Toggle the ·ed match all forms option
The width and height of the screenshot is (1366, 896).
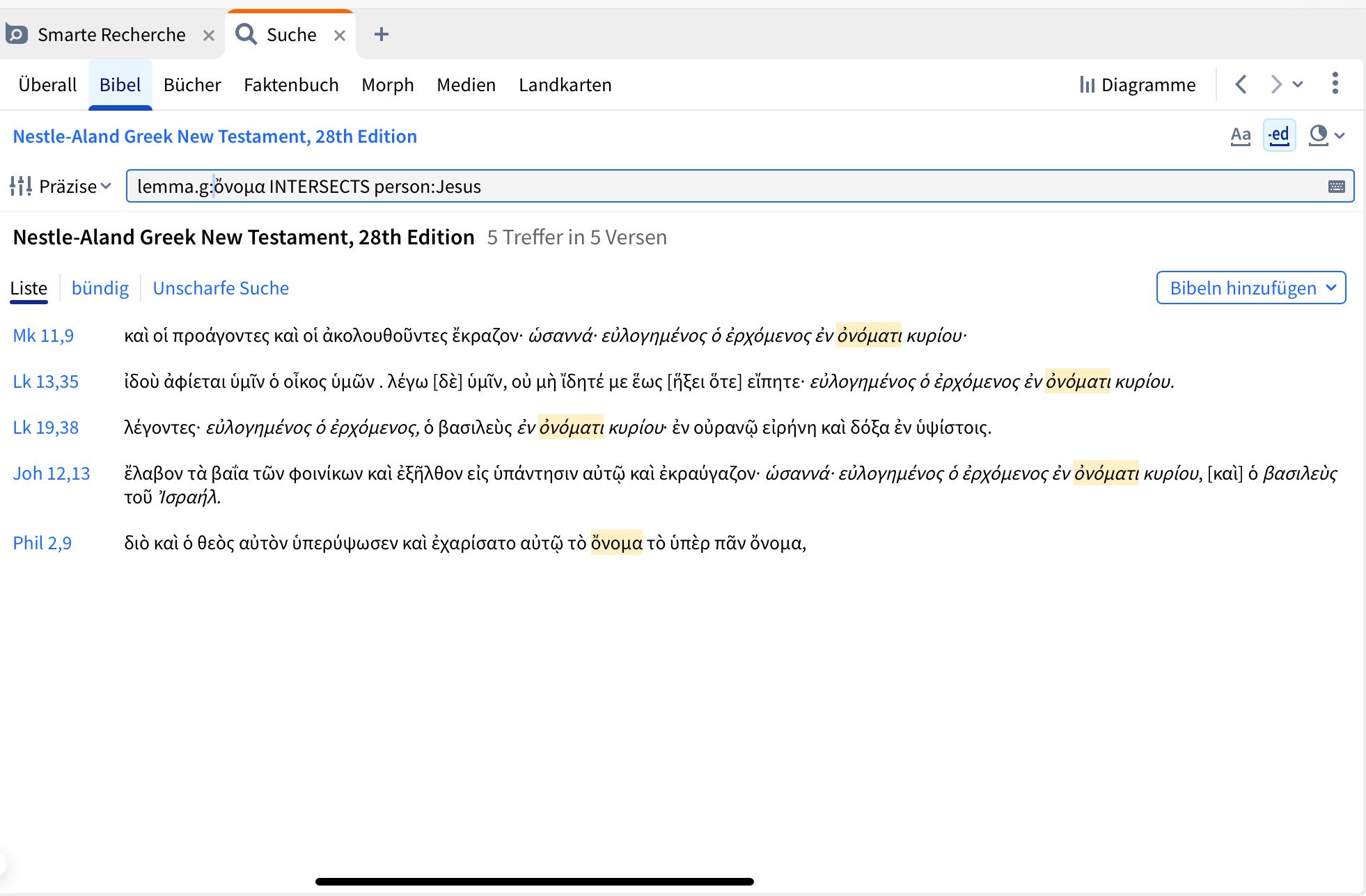(1279, 135)
